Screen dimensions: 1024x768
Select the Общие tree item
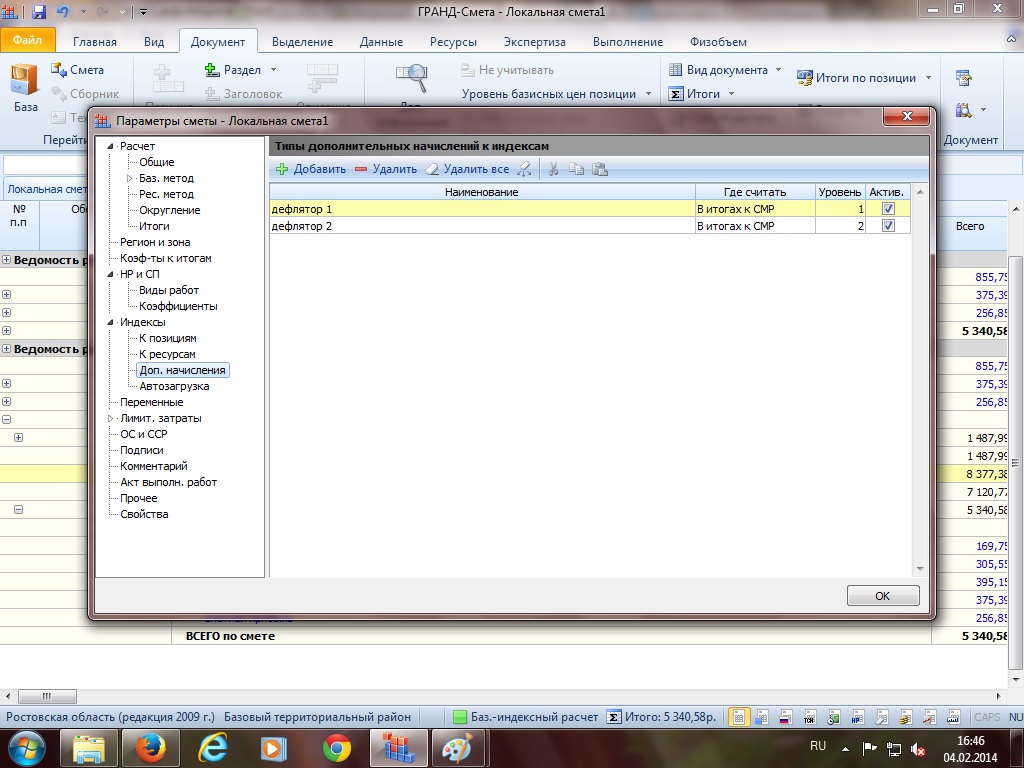pyautogui.click(x=157, y=163)
